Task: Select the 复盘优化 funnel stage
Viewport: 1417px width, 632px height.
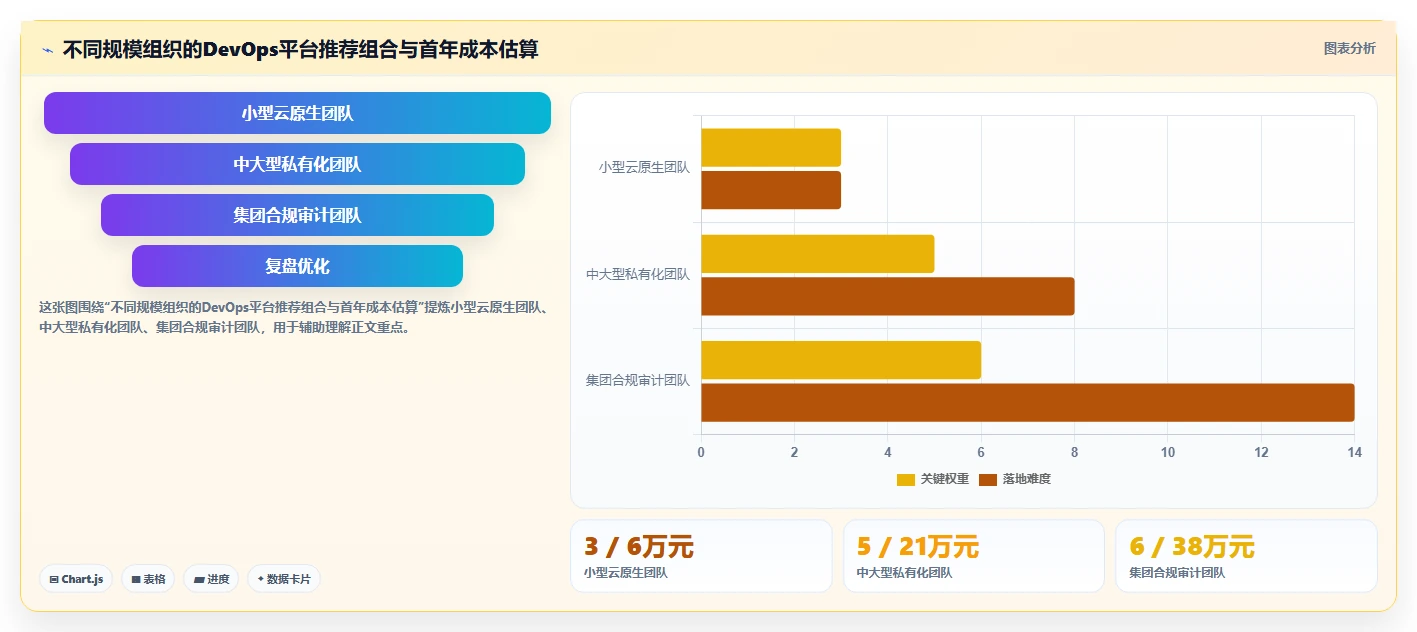Action: click(x=297, y=266)
